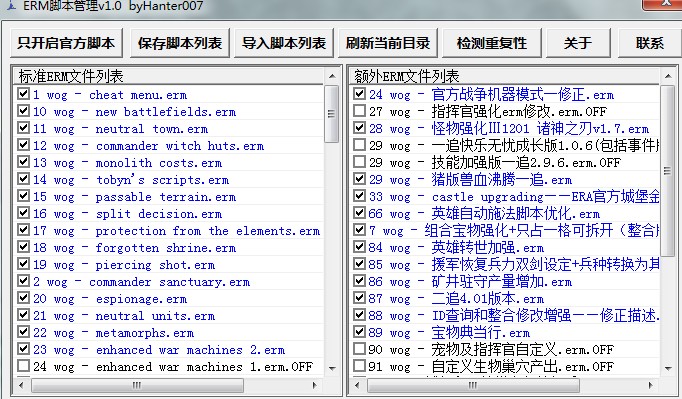682x399 pixels.
Task: Click up arrow of 额外ERM文件列表 scrollbar
Action: (x=668, y=76)
